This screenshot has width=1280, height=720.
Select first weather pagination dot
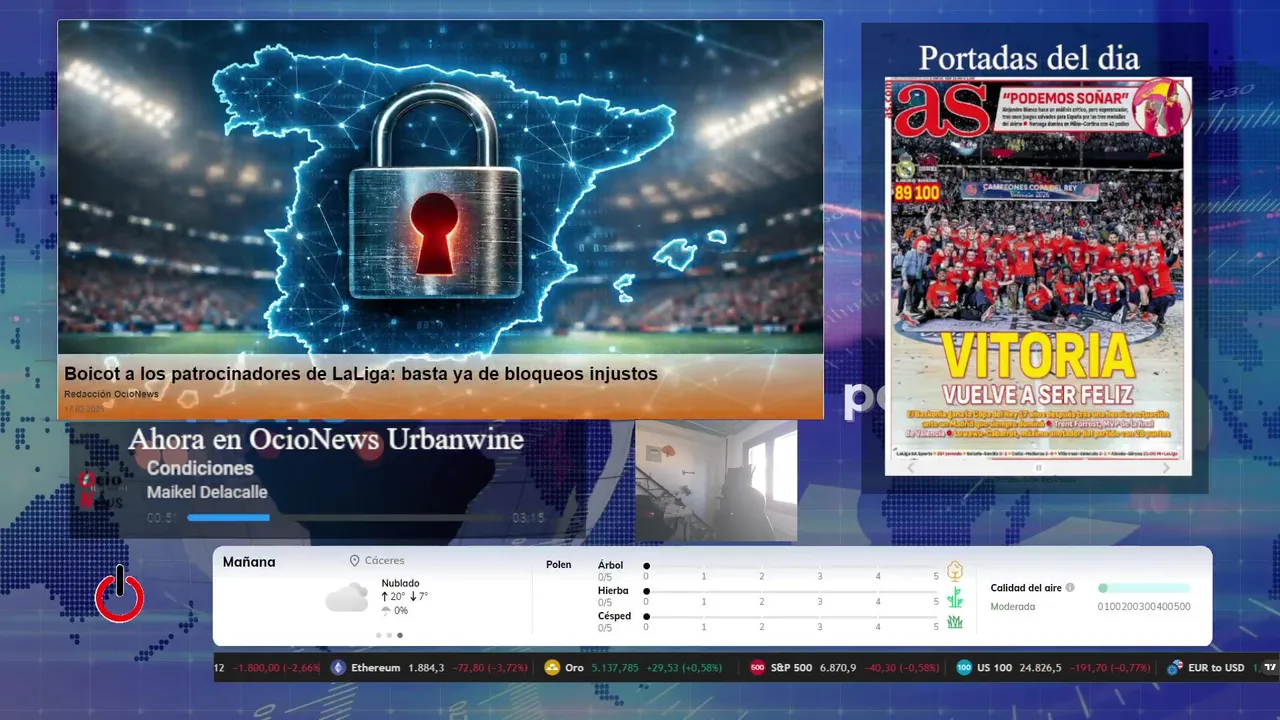coord(379,635)
